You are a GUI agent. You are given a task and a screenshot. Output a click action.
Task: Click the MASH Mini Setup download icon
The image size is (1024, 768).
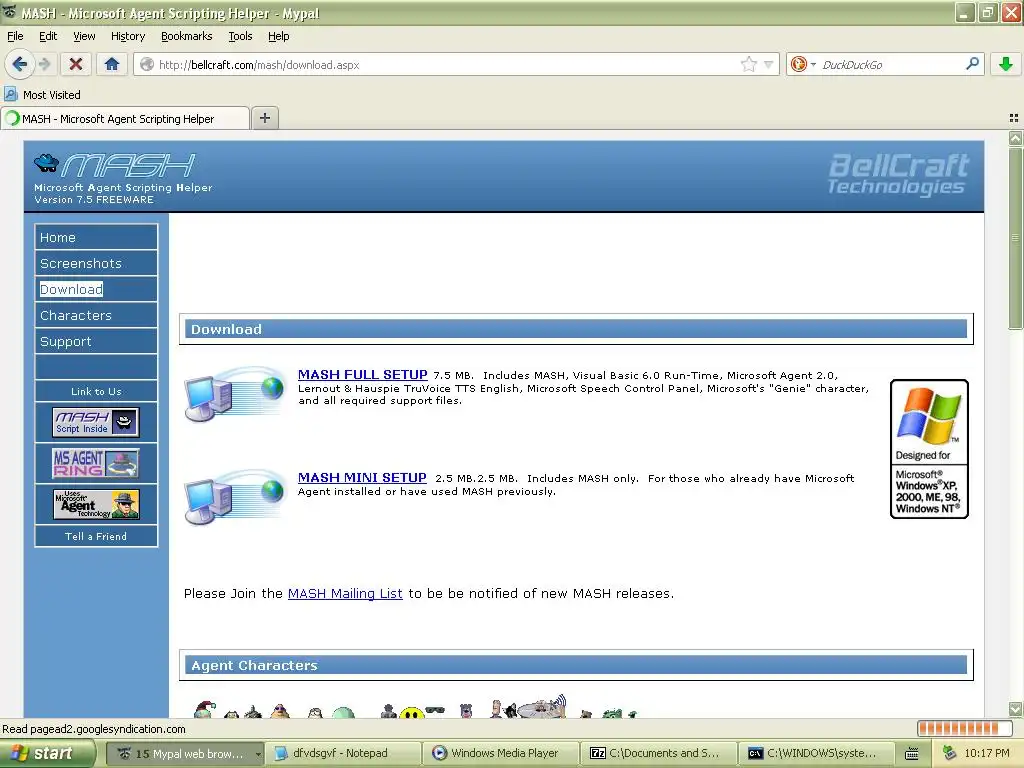tap(235, 496)
